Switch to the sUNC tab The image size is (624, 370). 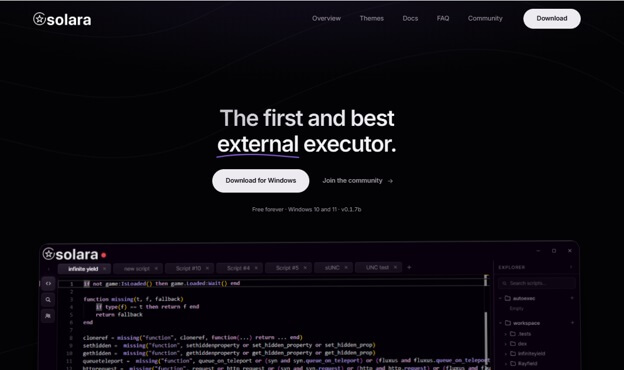332,268
